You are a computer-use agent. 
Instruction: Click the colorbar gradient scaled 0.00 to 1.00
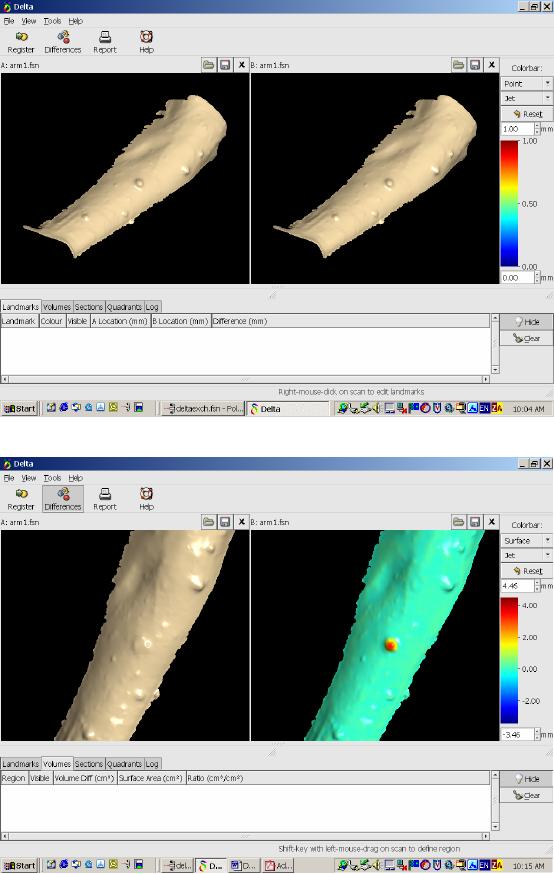(509, 203)
